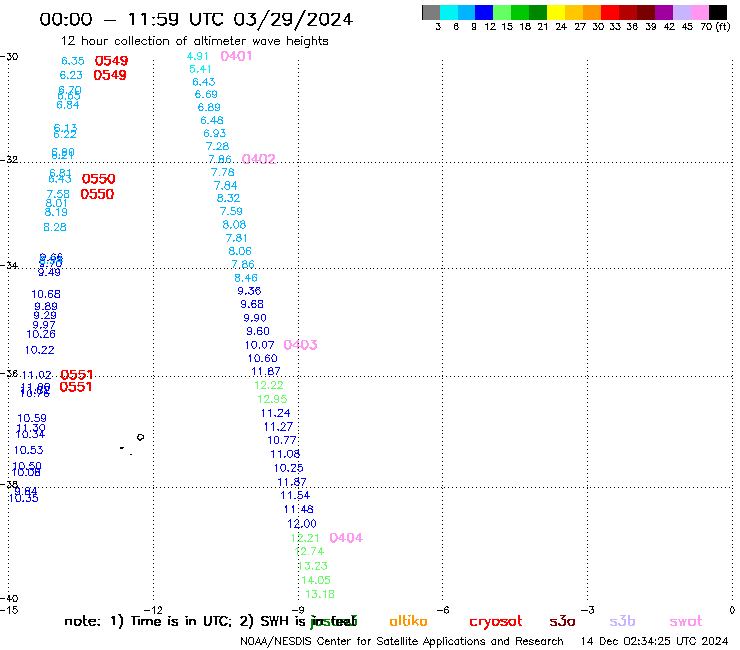Click the pink time label 0403
Image resolution: width=740 pixels, height=650 pixels.
click(x=300, y=345)
